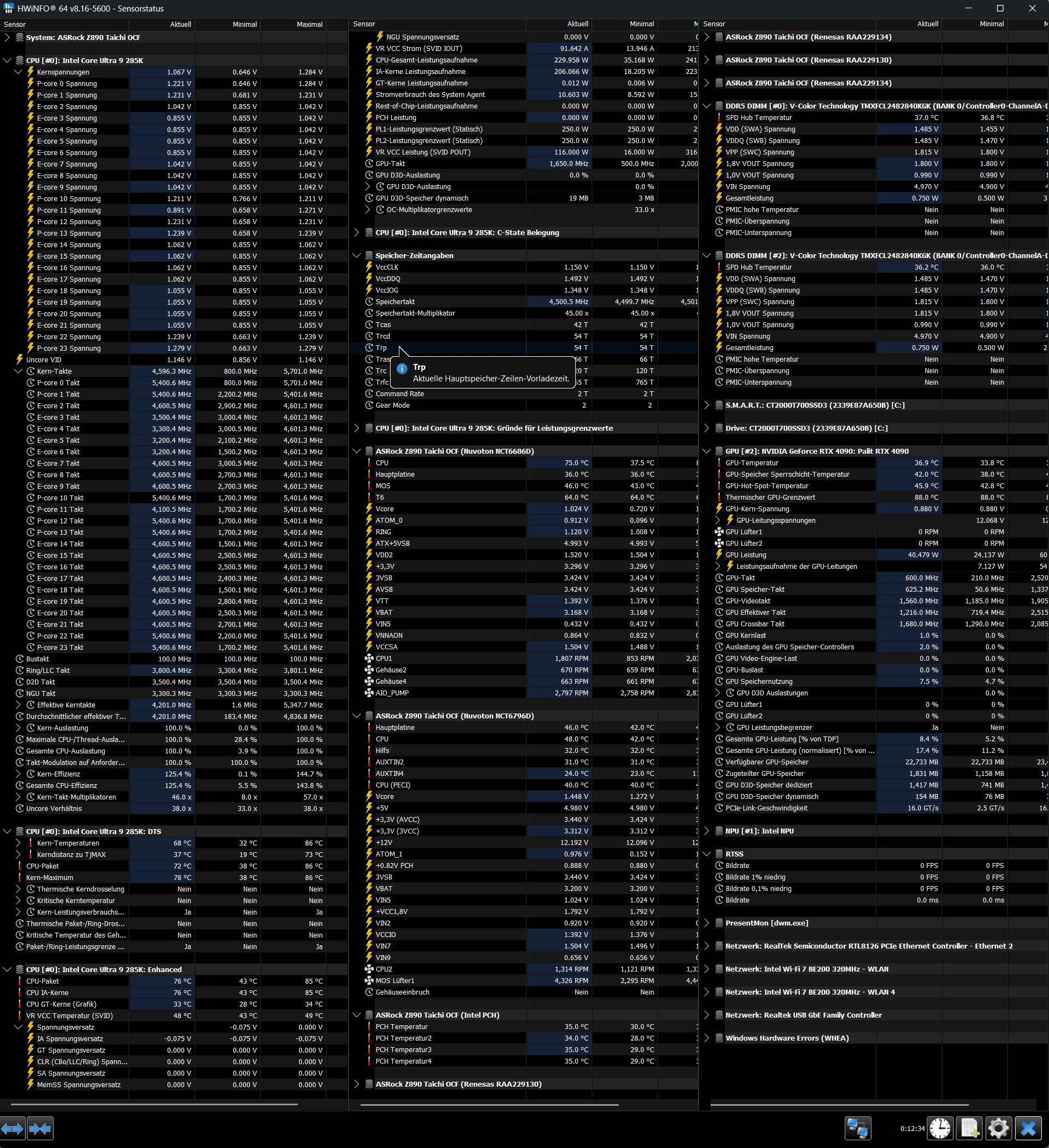
Task: Expand the S.M.A.R.T. CT2000T700SSD3 group
Action: click(706, 405)
